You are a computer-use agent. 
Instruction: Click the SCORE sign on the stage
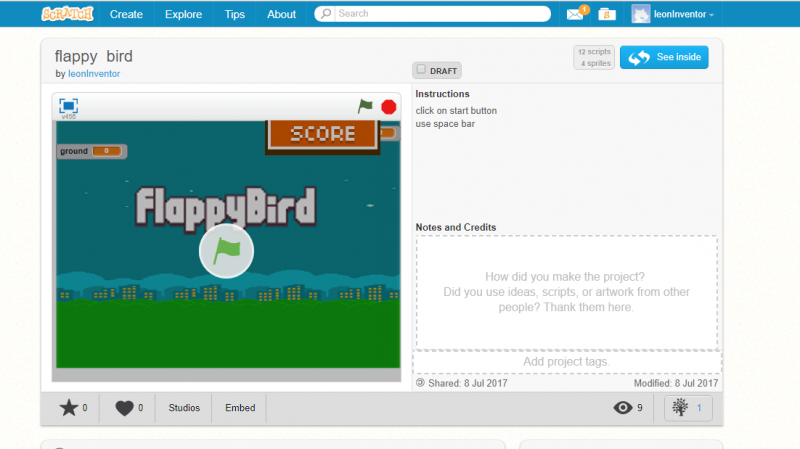click(x=322, y=135)
